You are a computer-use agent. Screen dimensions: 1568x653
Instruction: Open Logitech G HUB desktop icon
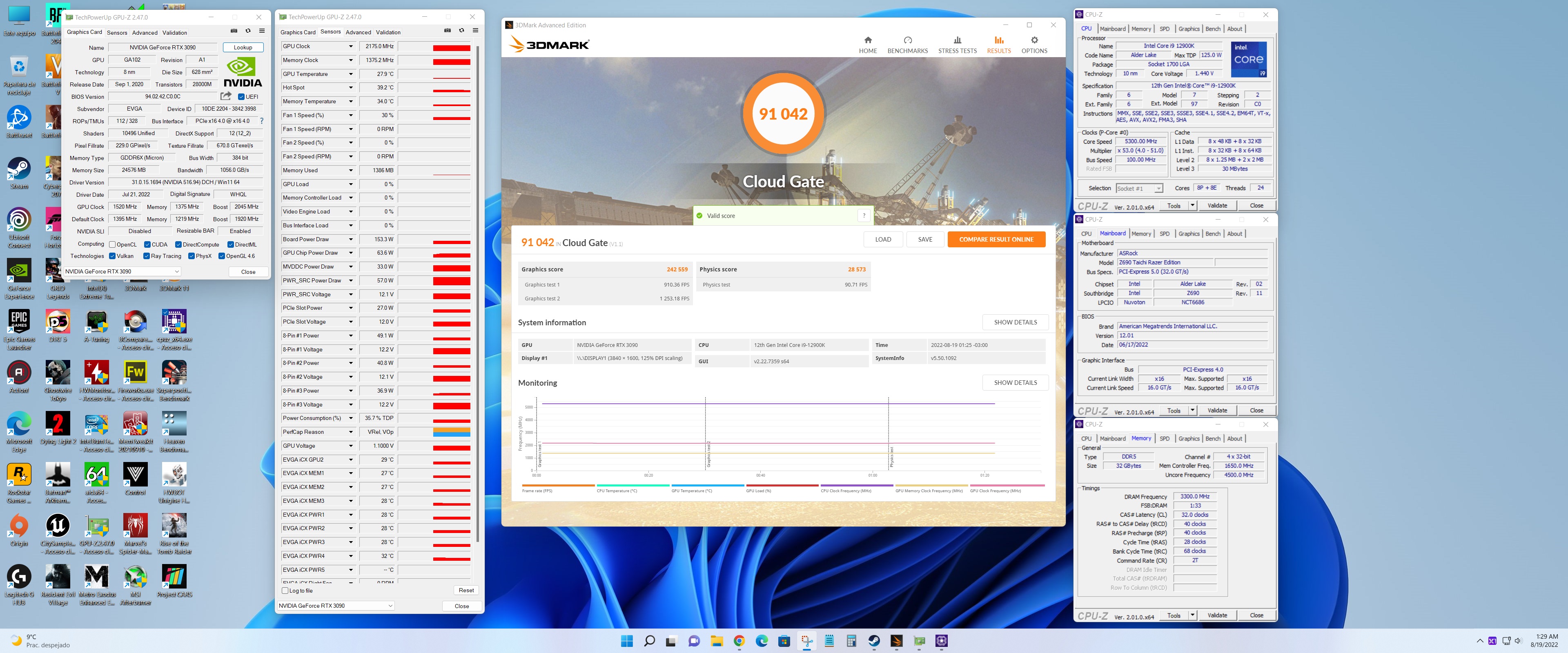pos(19,585)
